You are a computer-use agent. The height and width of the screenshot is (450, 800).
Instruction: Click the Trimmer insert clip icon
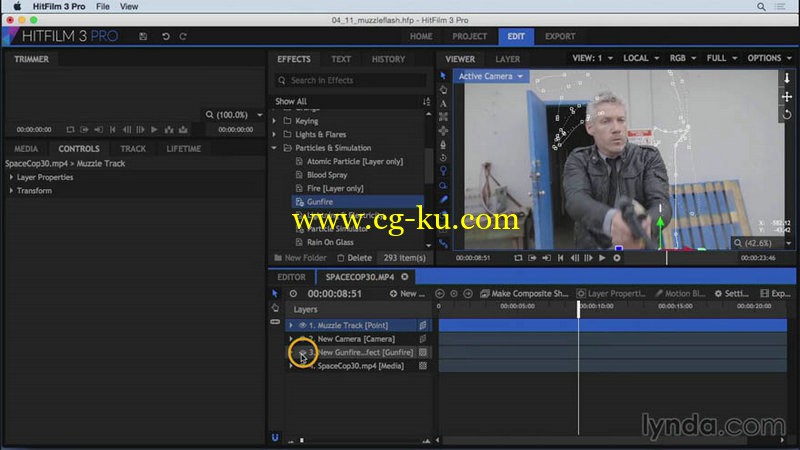tap(169, 130)
